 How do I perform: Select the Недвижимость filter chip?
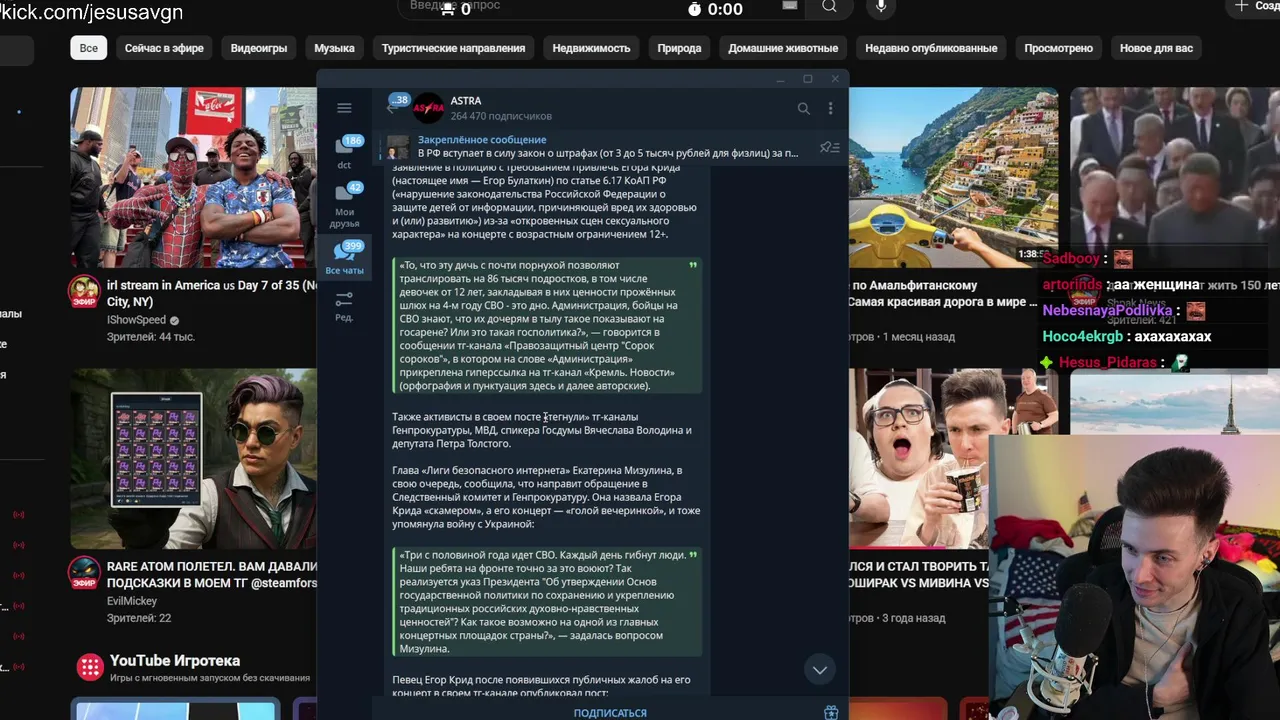591,48
